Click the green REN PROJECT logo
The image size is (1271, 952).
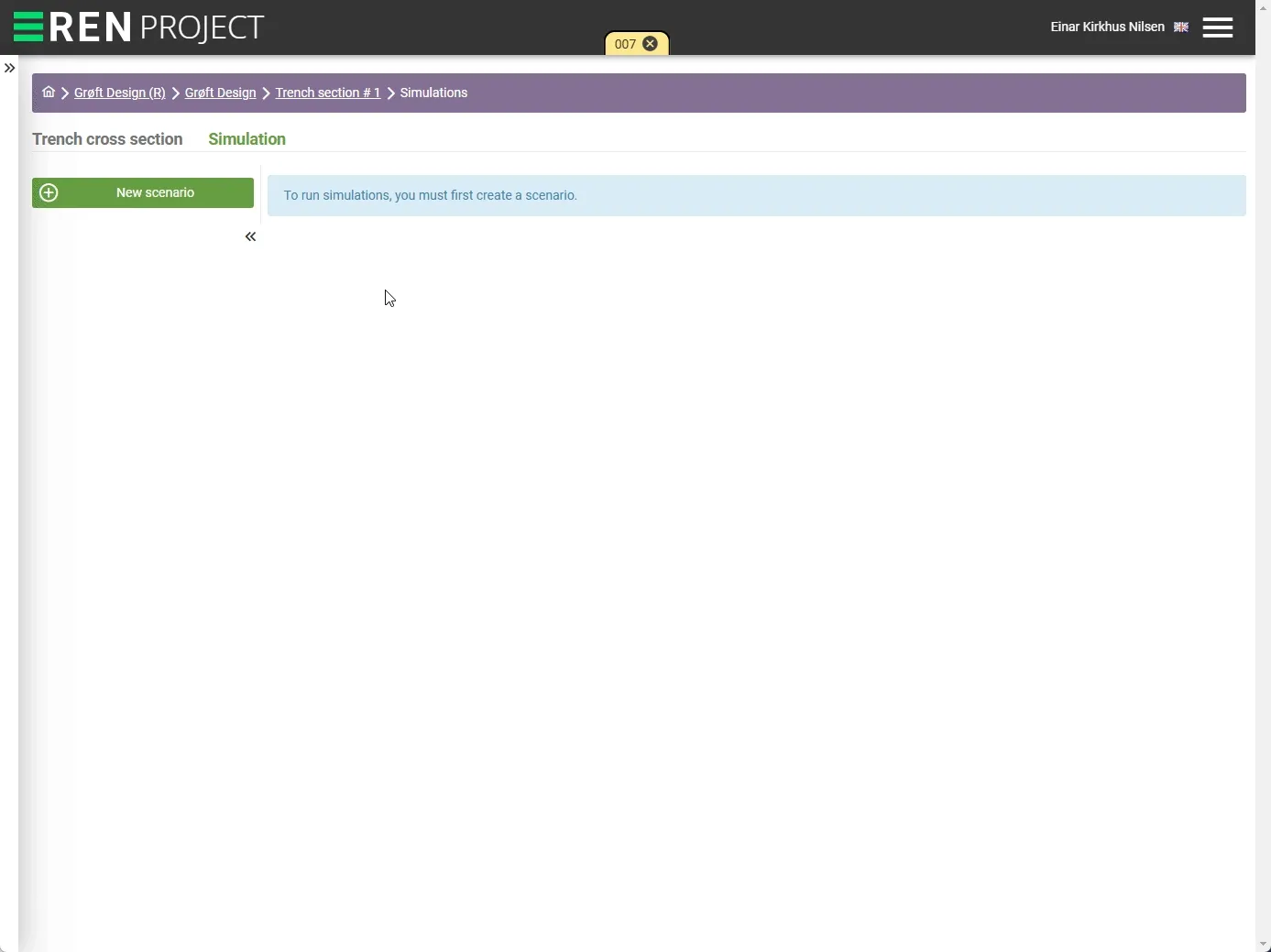pyautogui.click(x=138, y=27)
